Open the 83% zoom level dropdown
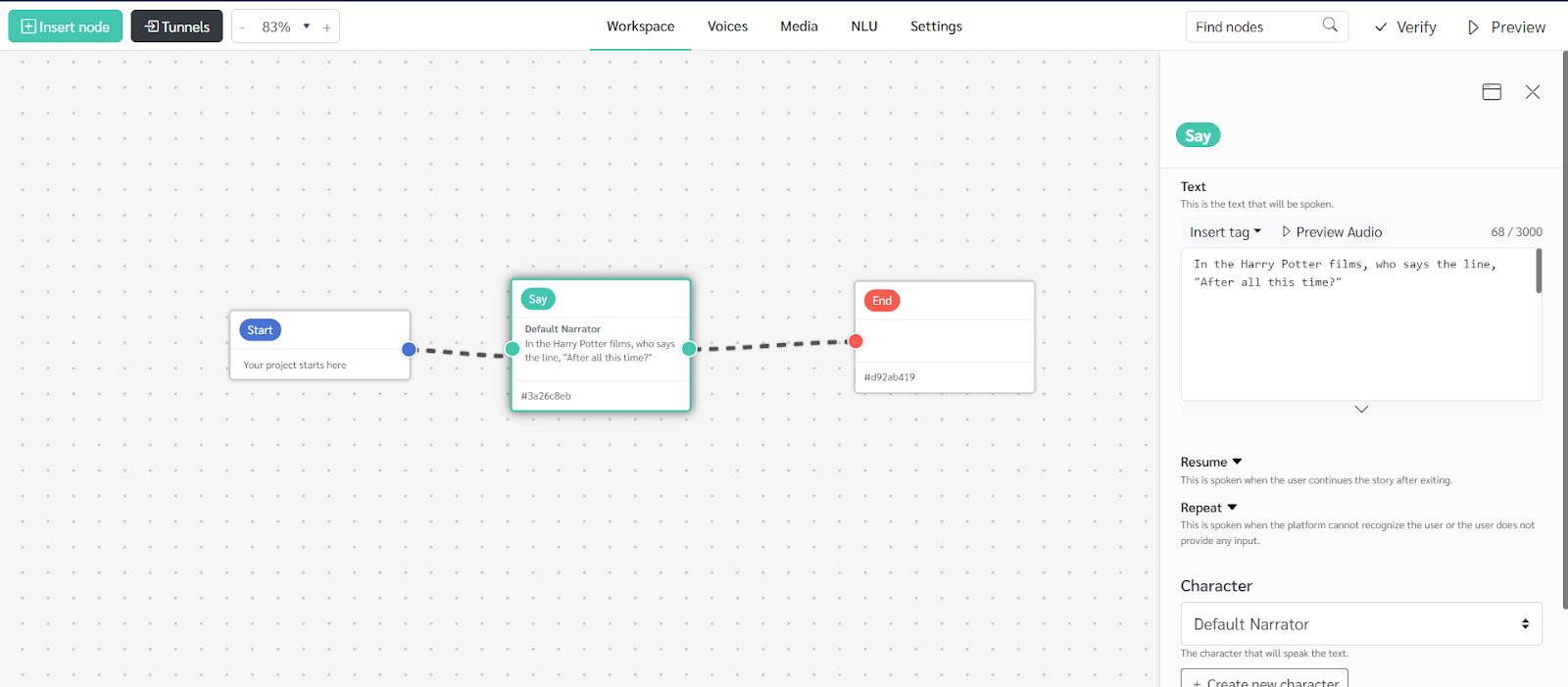1568x687 pixels. (285, 26)
